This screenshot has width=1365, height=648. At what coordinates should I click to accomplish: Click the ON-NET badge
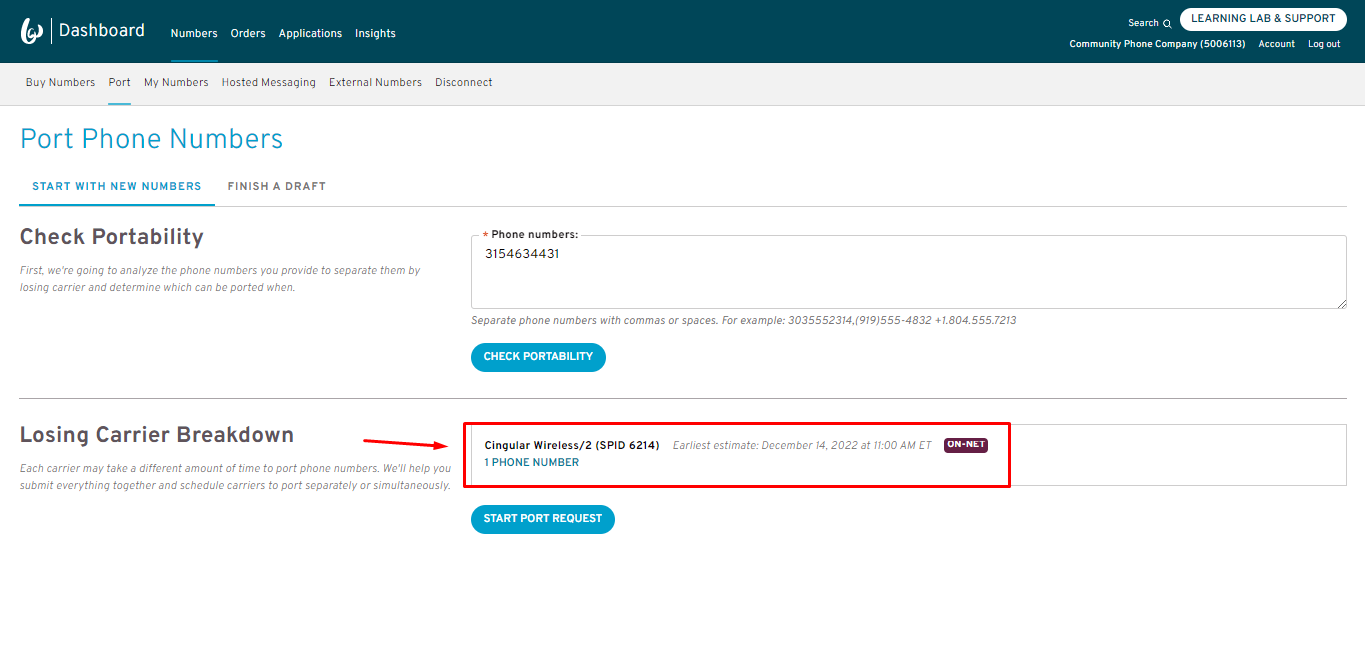965,445
